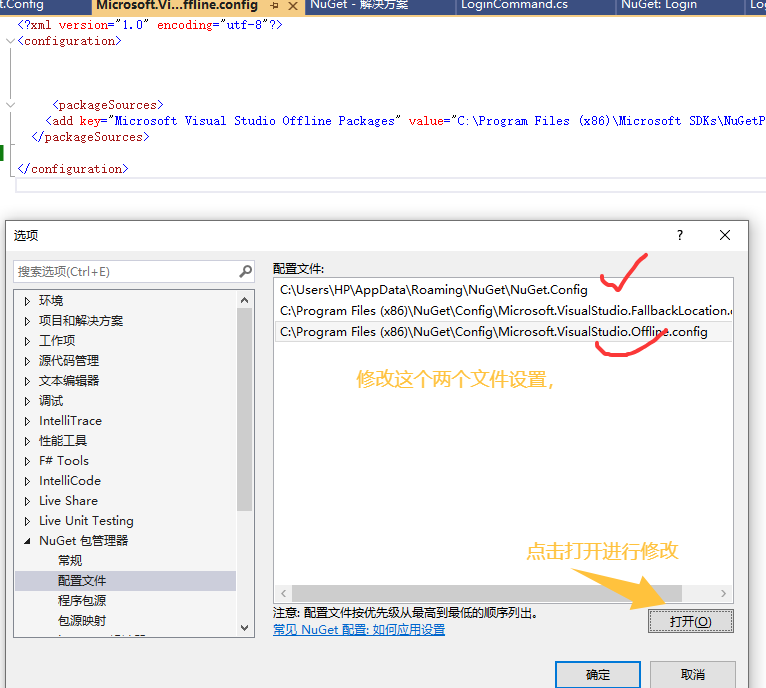Select 配置文件 in options tree
This screenshot has width=766, height=688.
point(126,580)
